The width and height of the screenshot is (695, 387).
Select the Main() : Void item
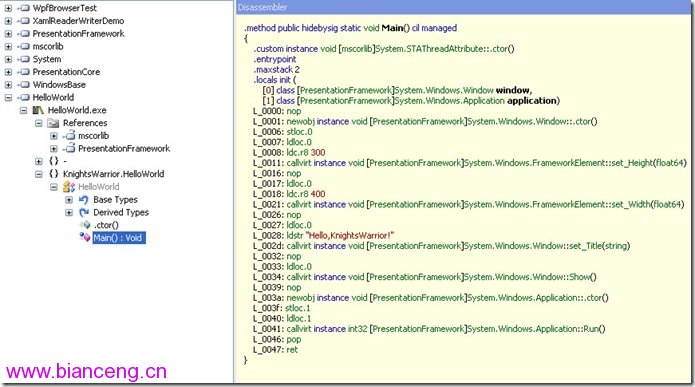click(119, 238)
